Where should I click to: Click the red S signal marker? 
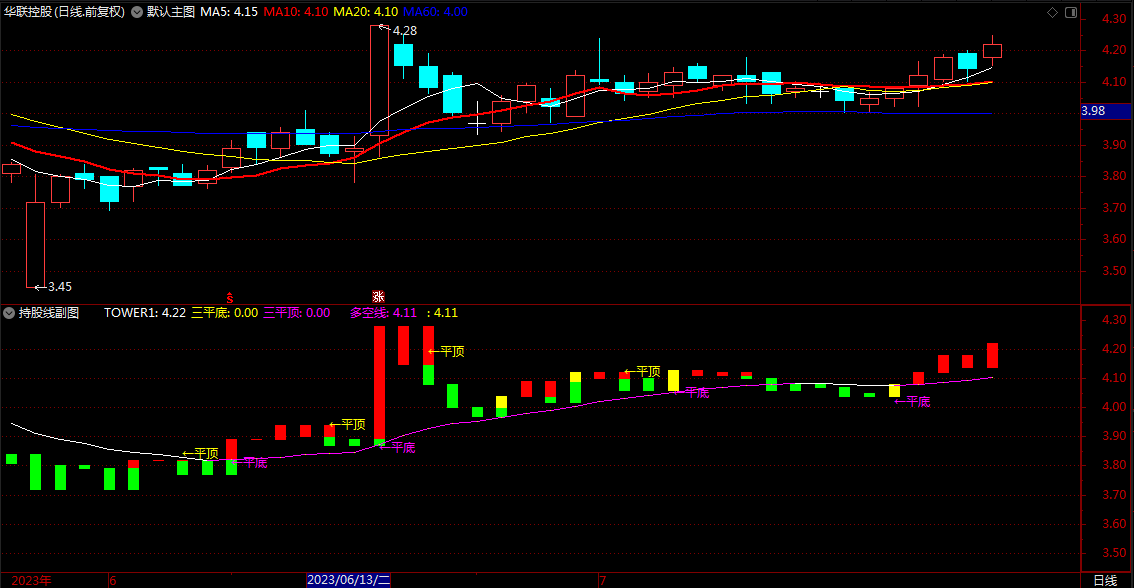230,297
